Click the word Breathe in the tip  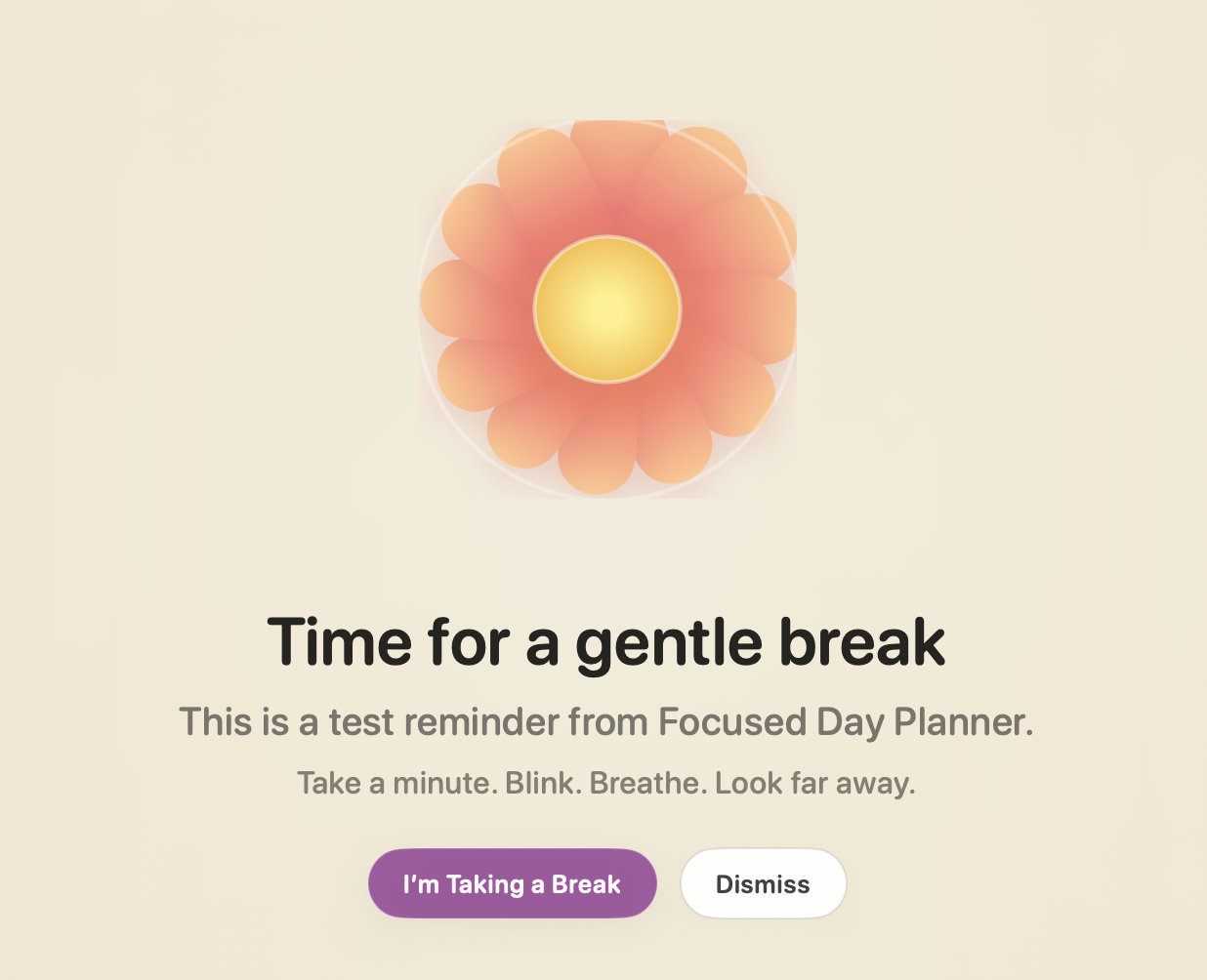click(x=648, y=783)
